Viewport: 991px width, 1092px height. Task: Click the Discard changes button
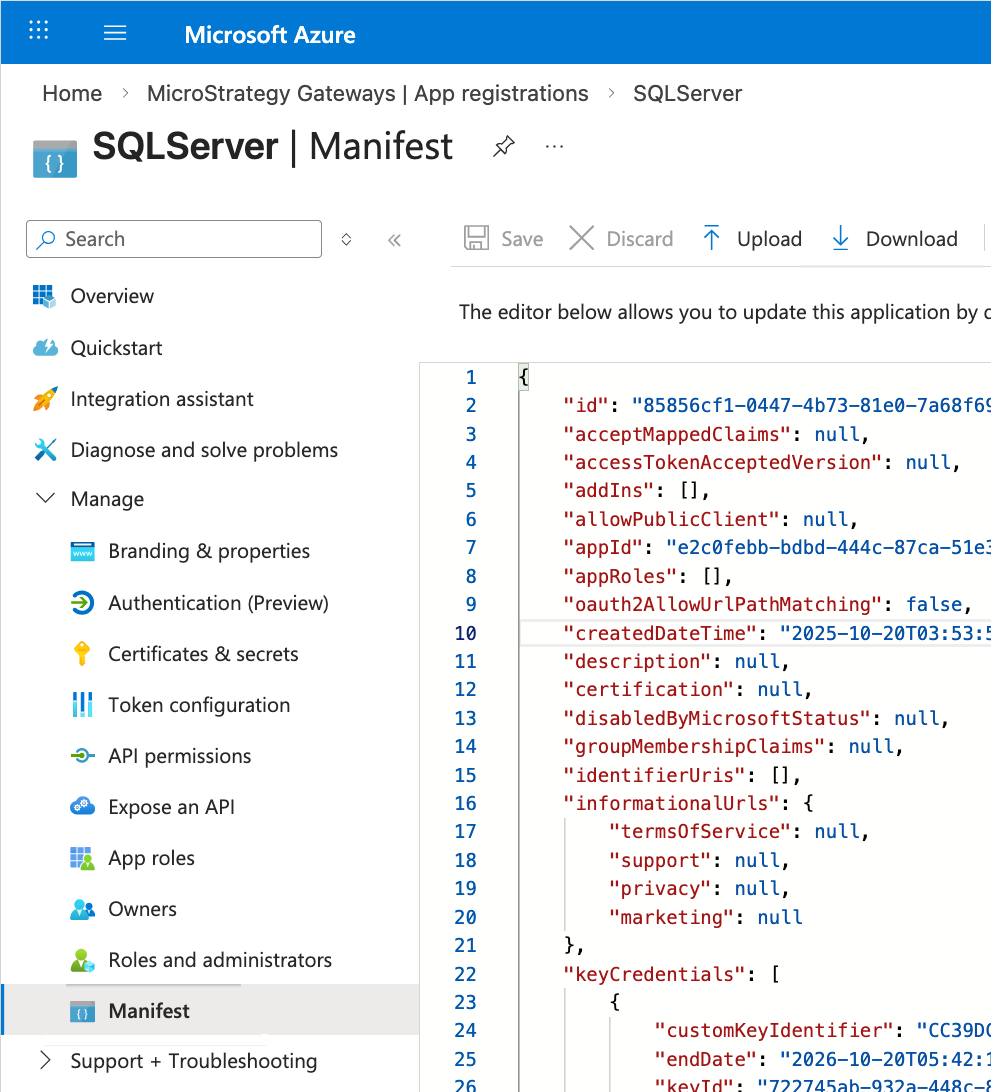pyautogui.click(x=621, y=239)
